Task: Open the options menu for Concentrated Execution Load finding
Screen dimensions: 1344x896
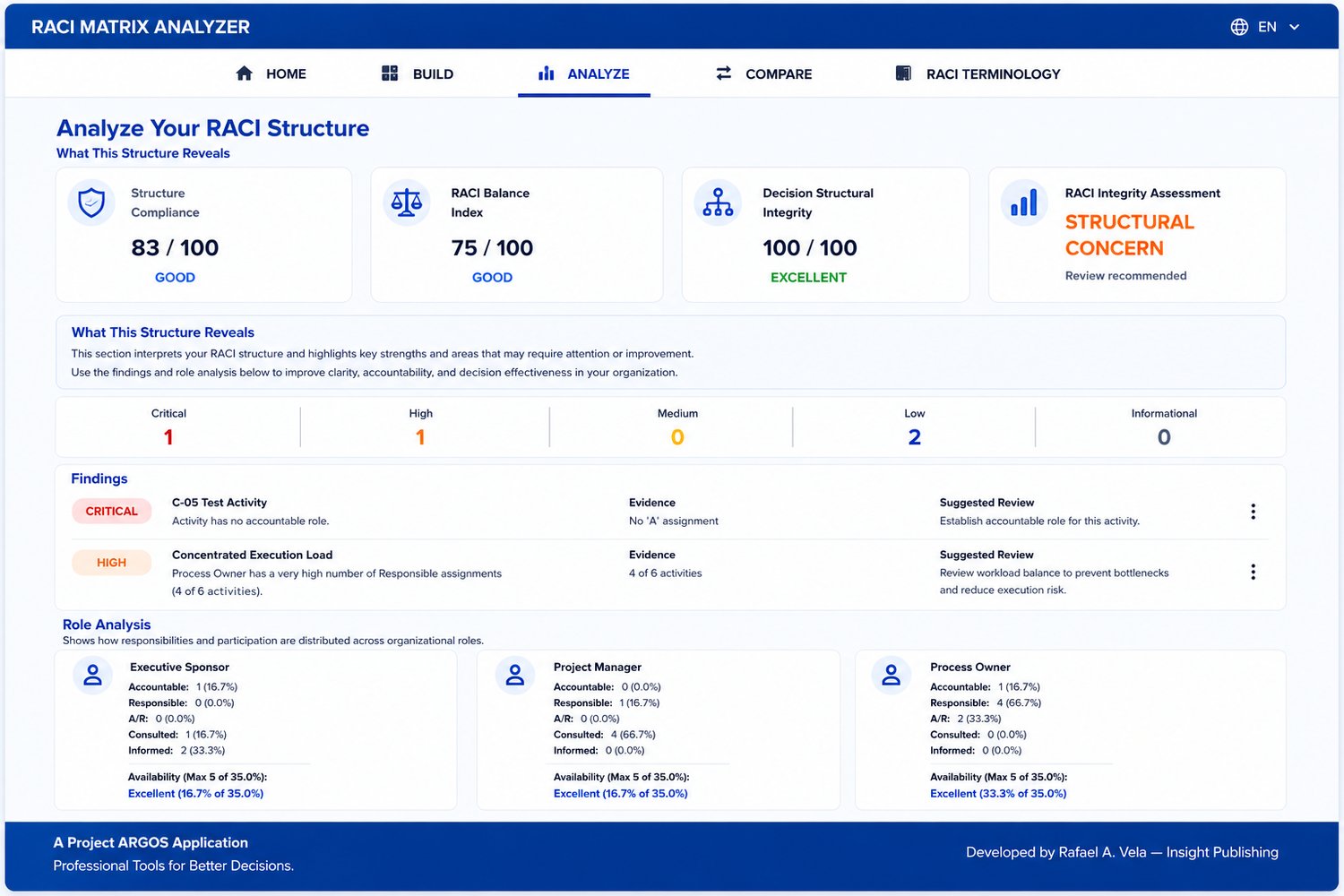Action: click(1253, 572)
